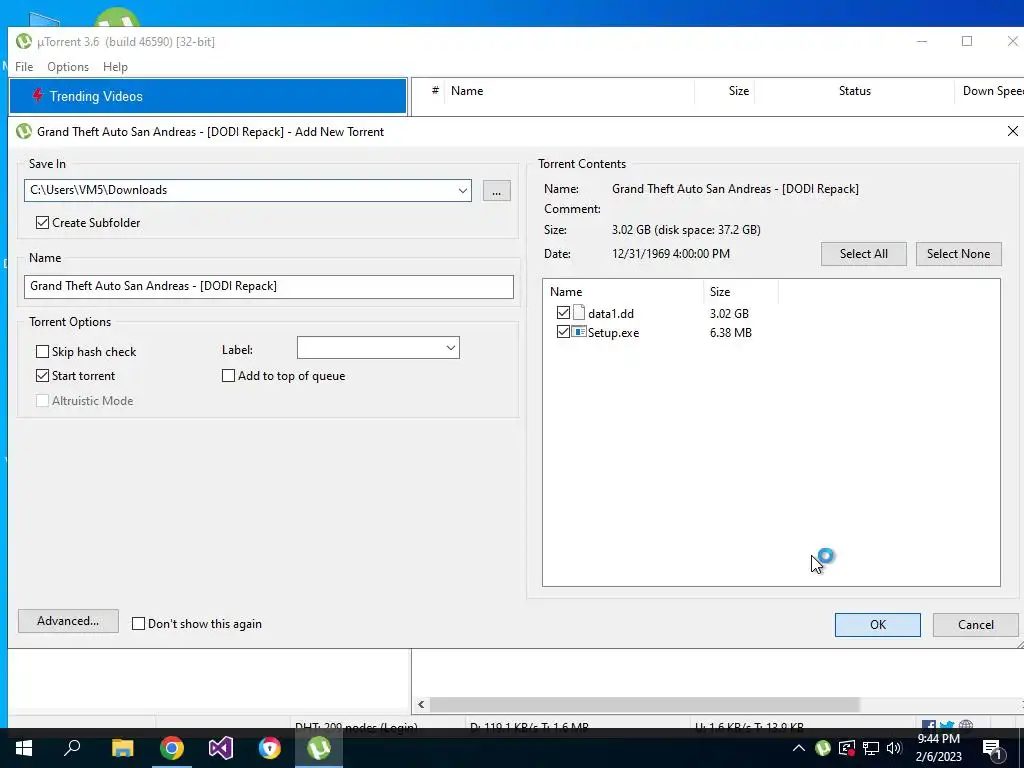The image size is (1024, 768).
Task: Uncheck the data1.dd file checkbox
Action: pyautogui.click(x=563, y=313)
